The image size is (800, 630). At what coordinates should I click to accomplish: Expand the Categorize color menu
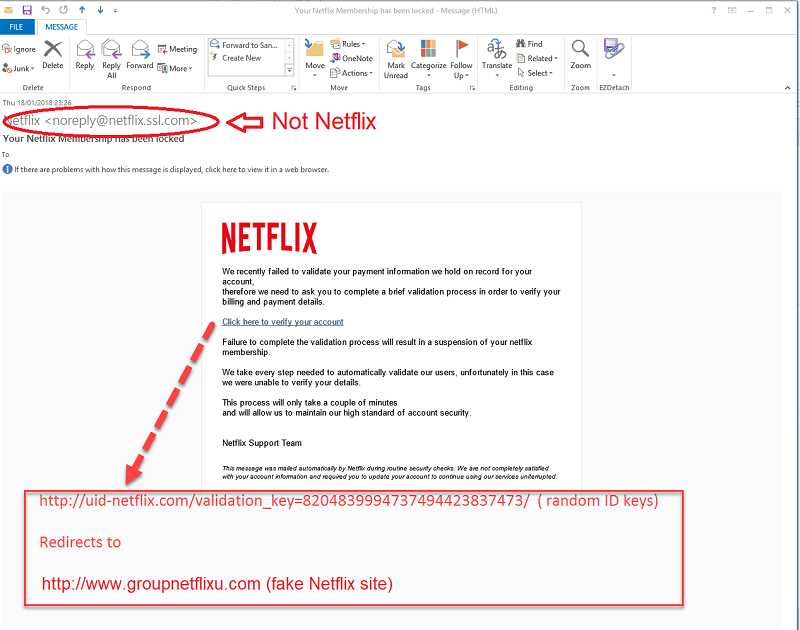(x=428, y=56)
